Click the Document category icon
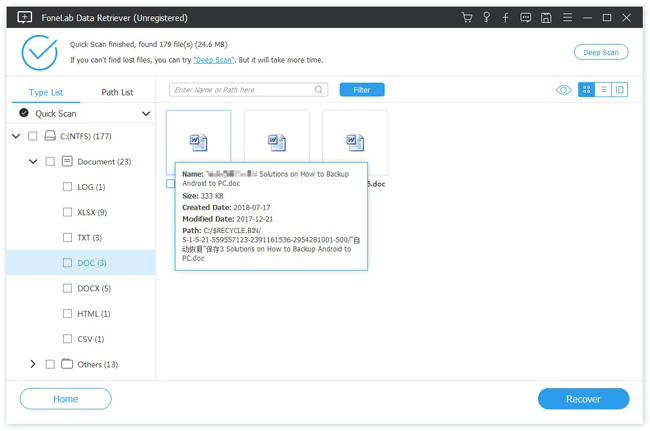The image size is (650, 431). (x=67, y=161)
